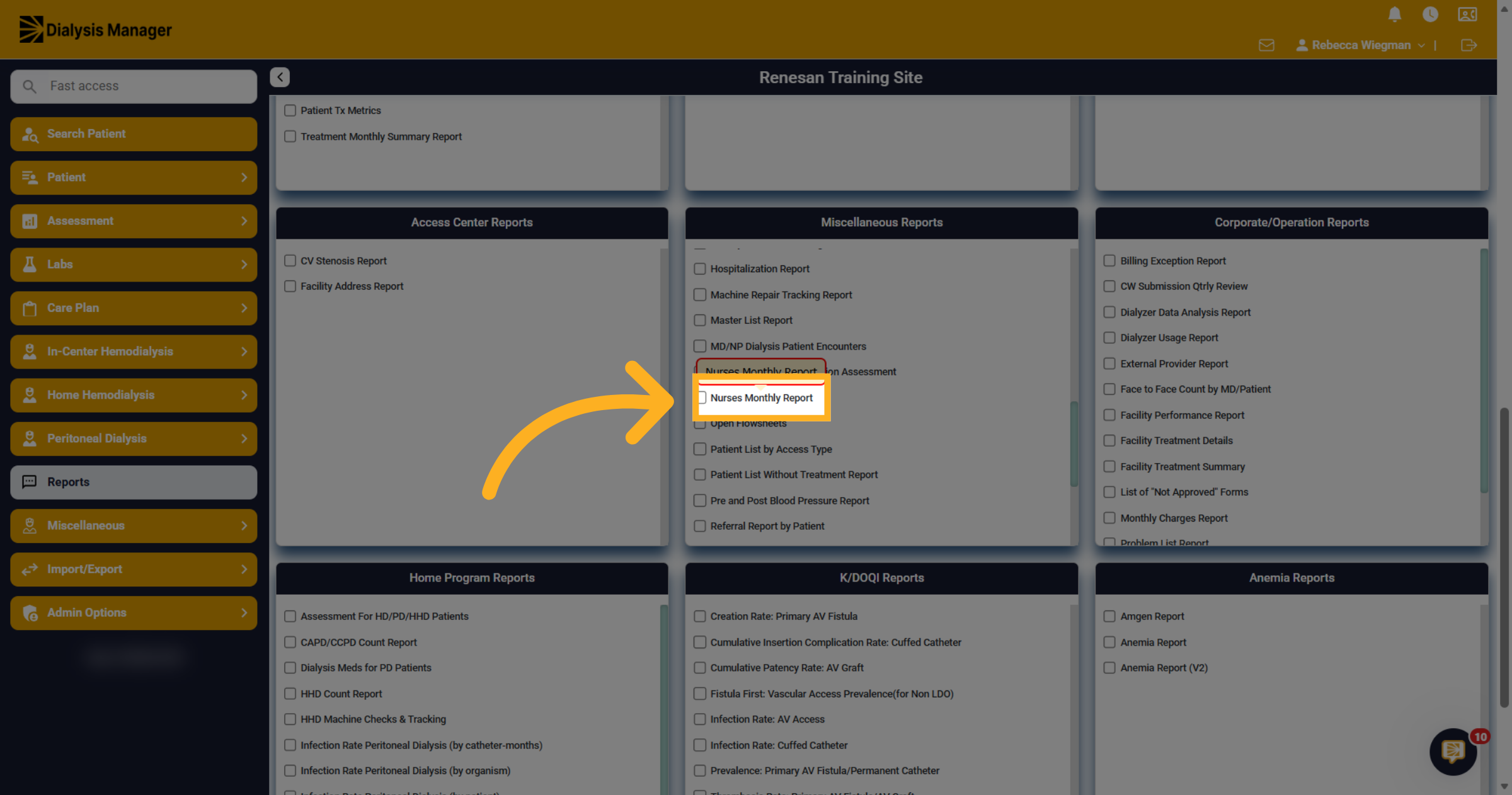Tick the Hospitalization Report checkbox

coord(700,269)
